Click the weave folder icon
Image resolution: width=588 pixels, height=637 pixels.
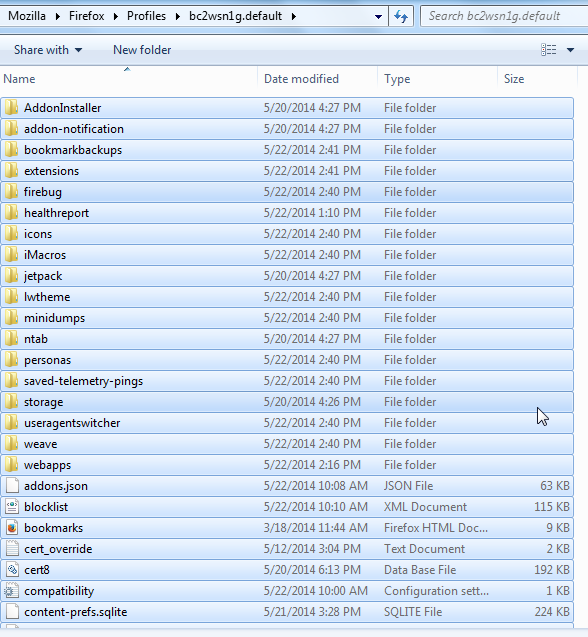click(x=12, y=444)
